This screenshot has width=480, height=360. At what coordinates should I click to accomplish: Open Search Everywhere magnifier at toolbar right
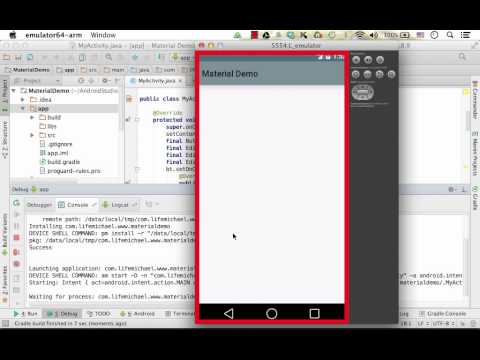[x=462, y=57]
